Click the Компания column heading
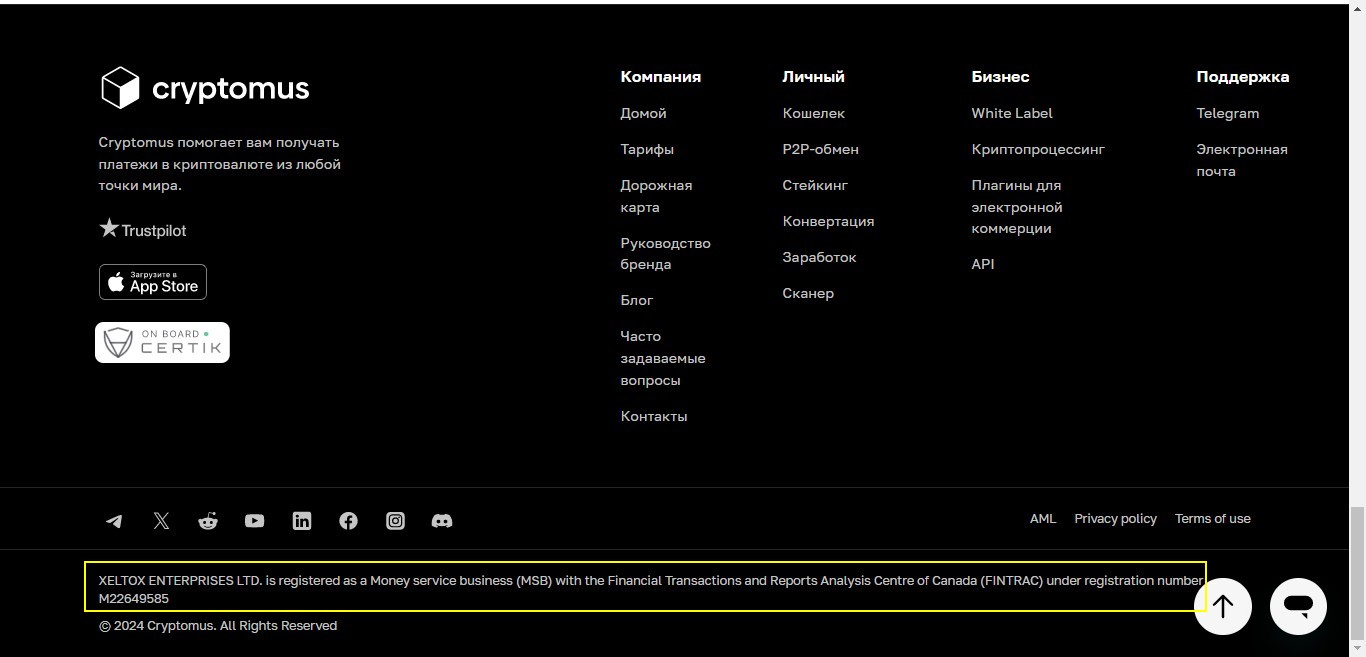Image resolution: width=1366 pixels, height=657 pixels. [660, 76]
